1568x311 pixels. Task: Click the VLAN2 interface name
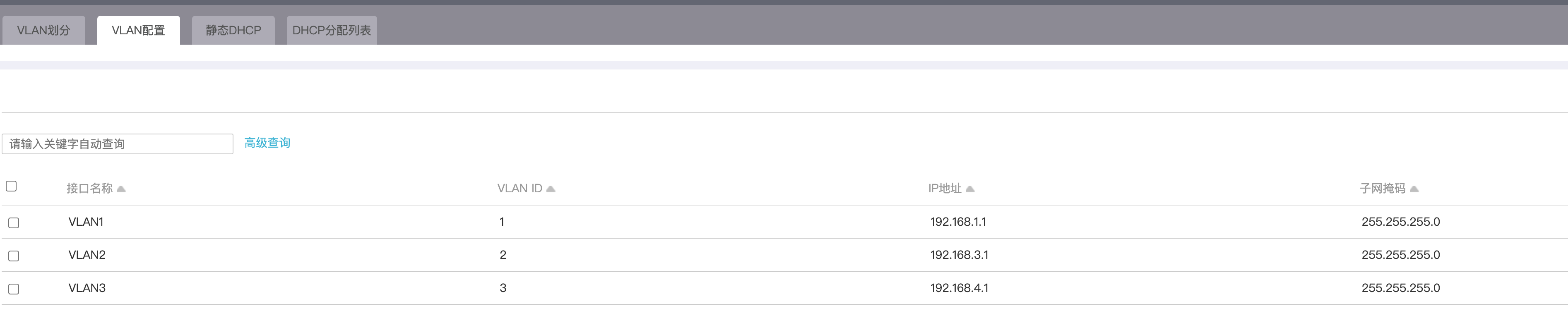87,255
